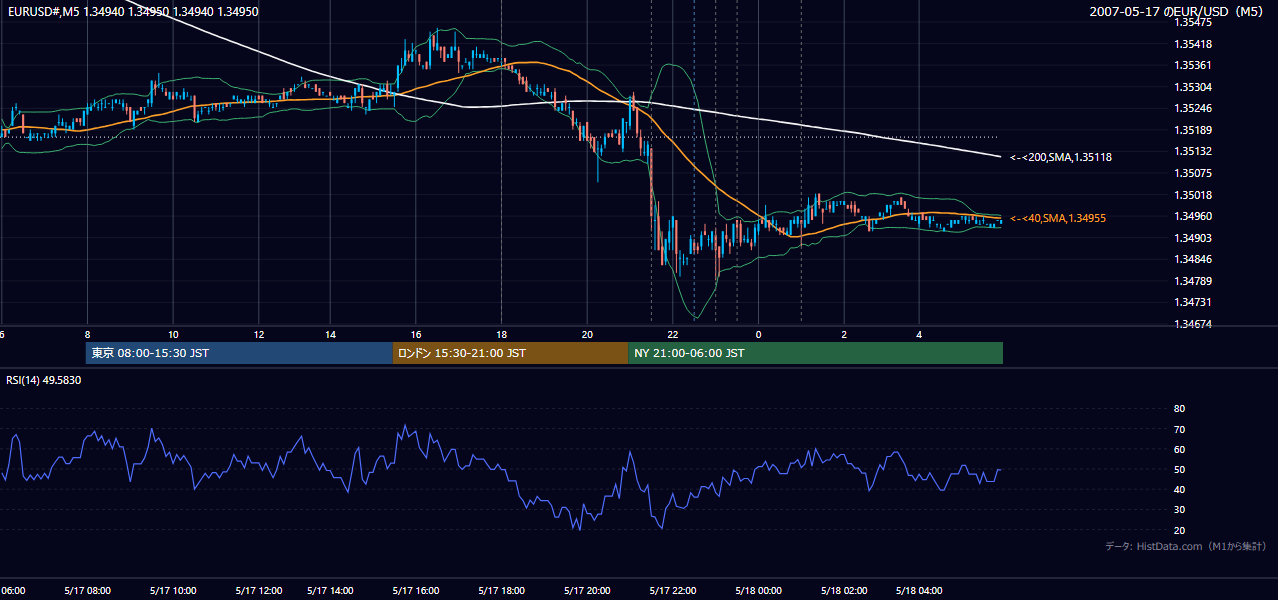Click price axis value 1.35361
The width and height of the screenshot is (1278, 600).
1192,65
